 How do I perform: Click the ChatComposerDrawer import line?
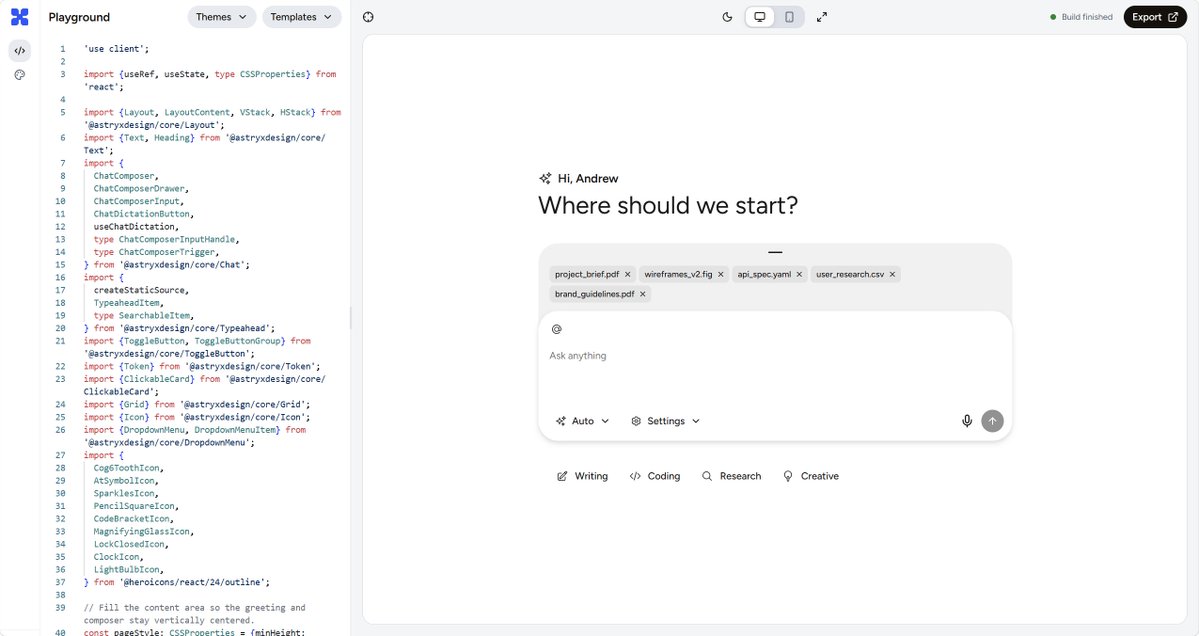coord(141,189)
